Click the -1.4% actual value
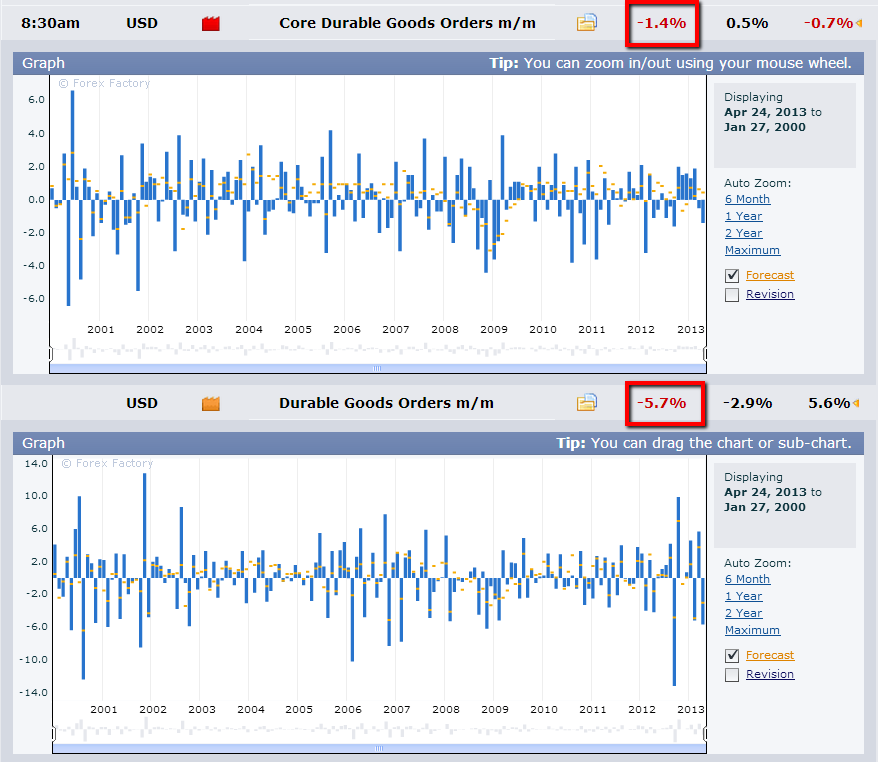This screenshot has height=762, width=878. [x=661, y=24]
